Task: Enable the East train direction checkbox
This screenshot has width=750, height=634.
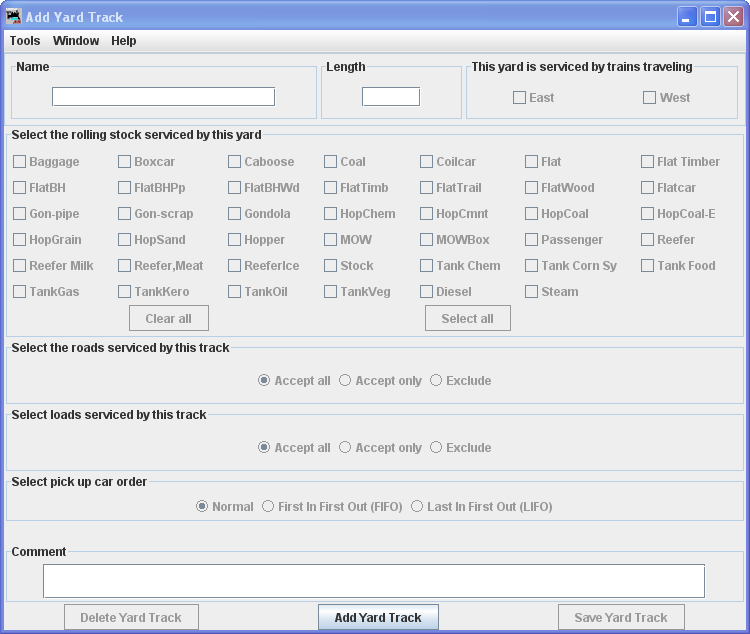Action: tap(520, 98)
